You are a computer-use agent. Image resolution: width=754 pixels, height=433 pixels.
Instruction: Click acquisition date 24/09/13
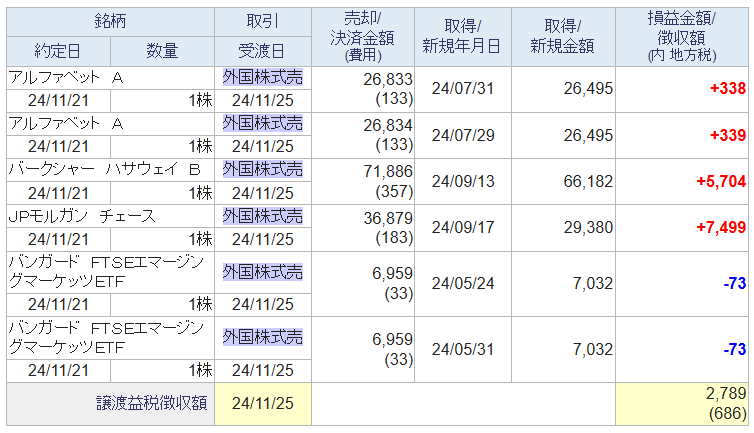pos(463,182)
